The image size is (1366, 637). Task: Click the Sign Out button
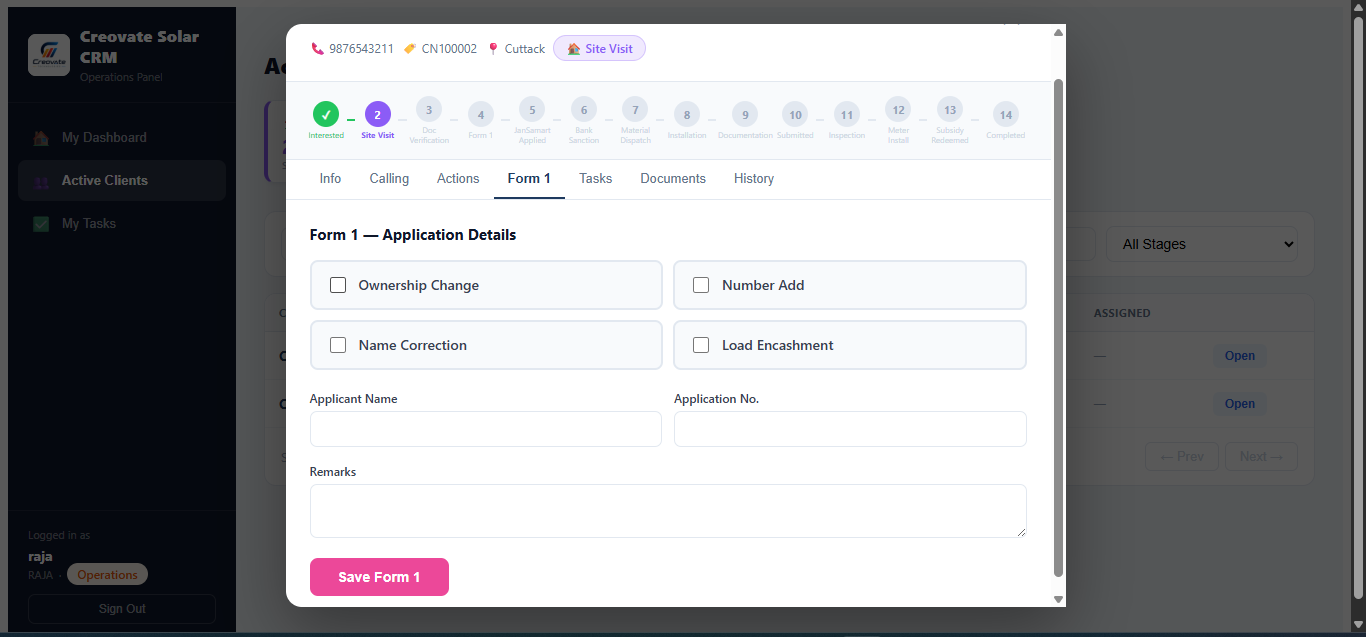[x=122, y=609]
